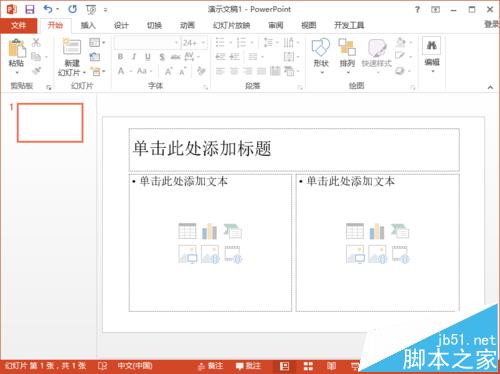
Task: Insert online picture icon in right placeholder
Action: coord(377,254)
